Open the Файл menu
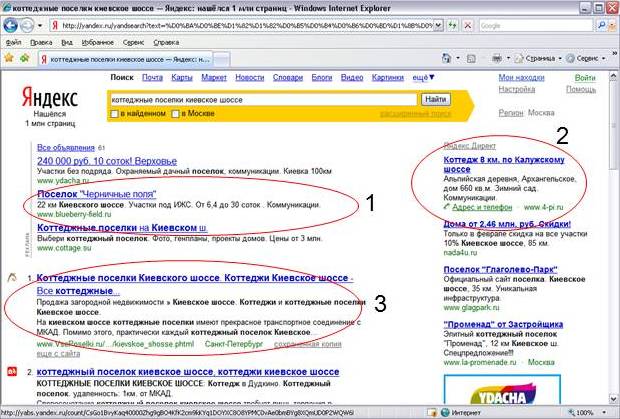 click(13, 42)
